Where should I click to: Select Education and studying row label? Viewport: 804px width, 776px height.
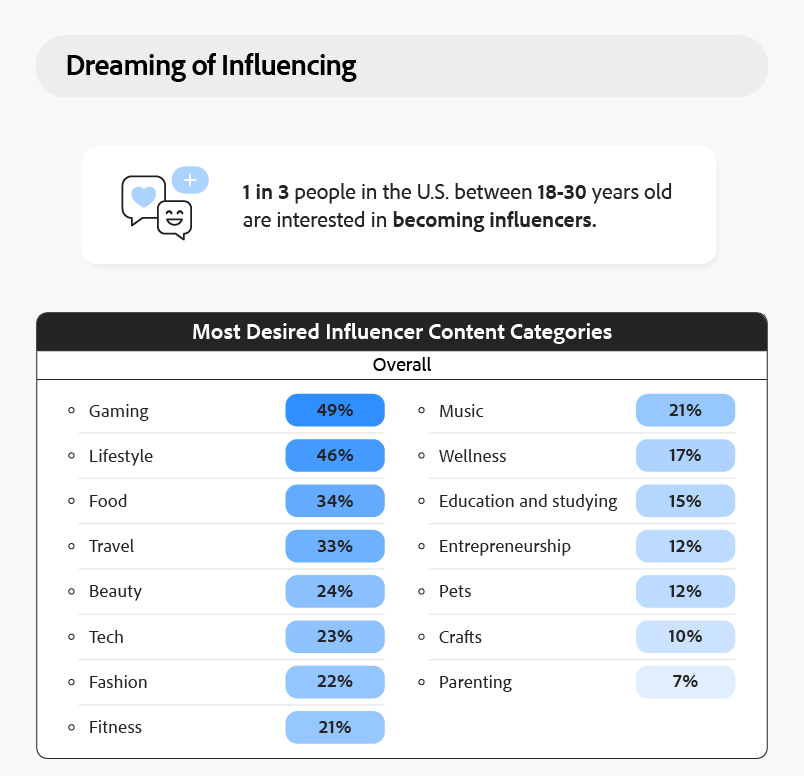[x=528, y=501]
